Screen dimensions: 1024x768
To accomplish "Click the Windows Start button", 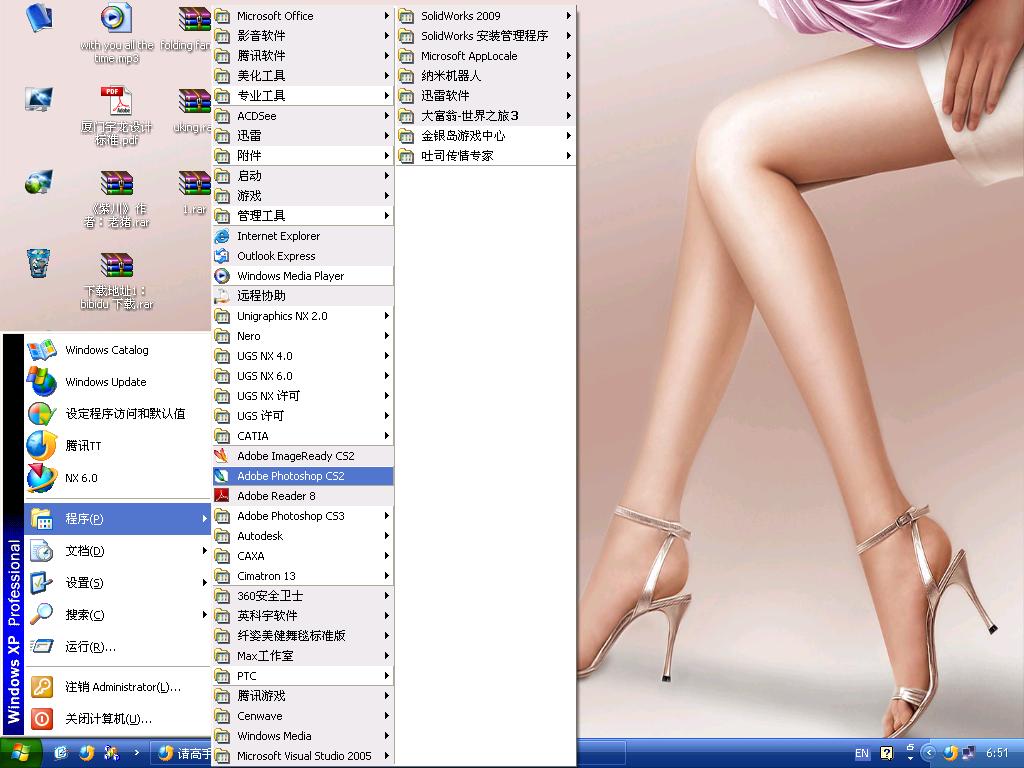I will 21,754.
